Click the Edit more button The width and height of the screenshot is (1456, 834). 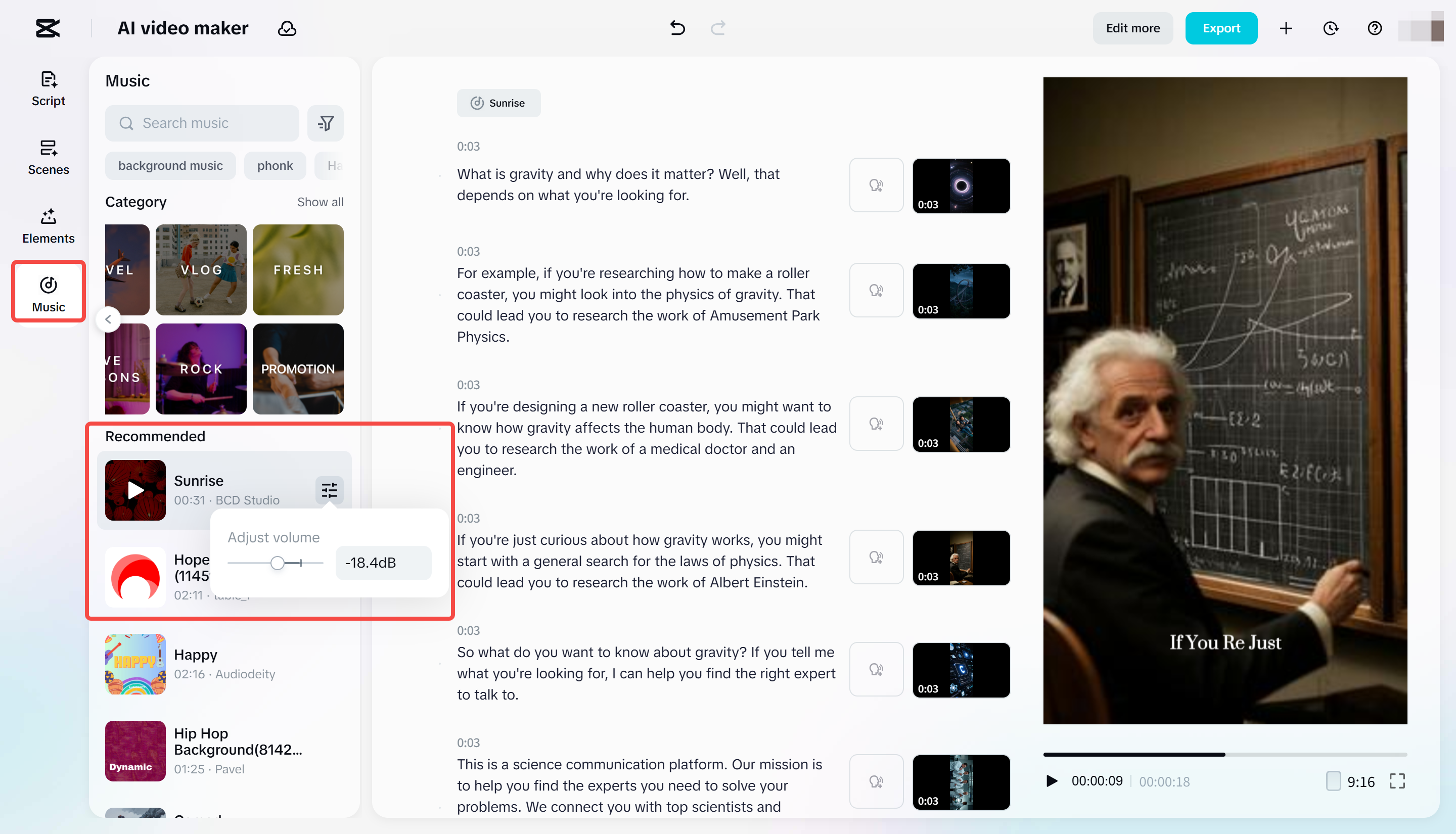(x=1132, y=28)
